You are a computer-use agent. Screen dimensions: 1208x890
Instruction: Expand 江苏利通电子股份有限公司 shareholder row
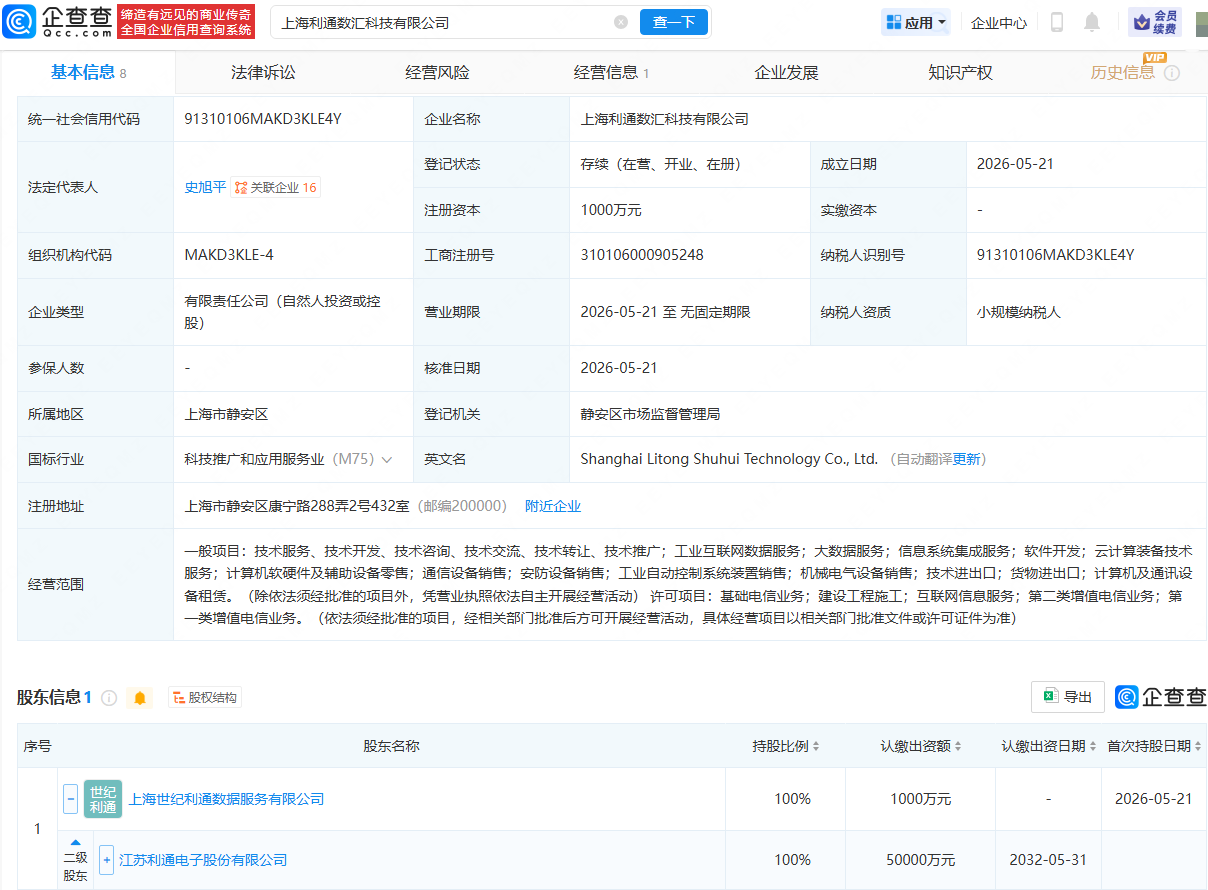tap(106, 860)
